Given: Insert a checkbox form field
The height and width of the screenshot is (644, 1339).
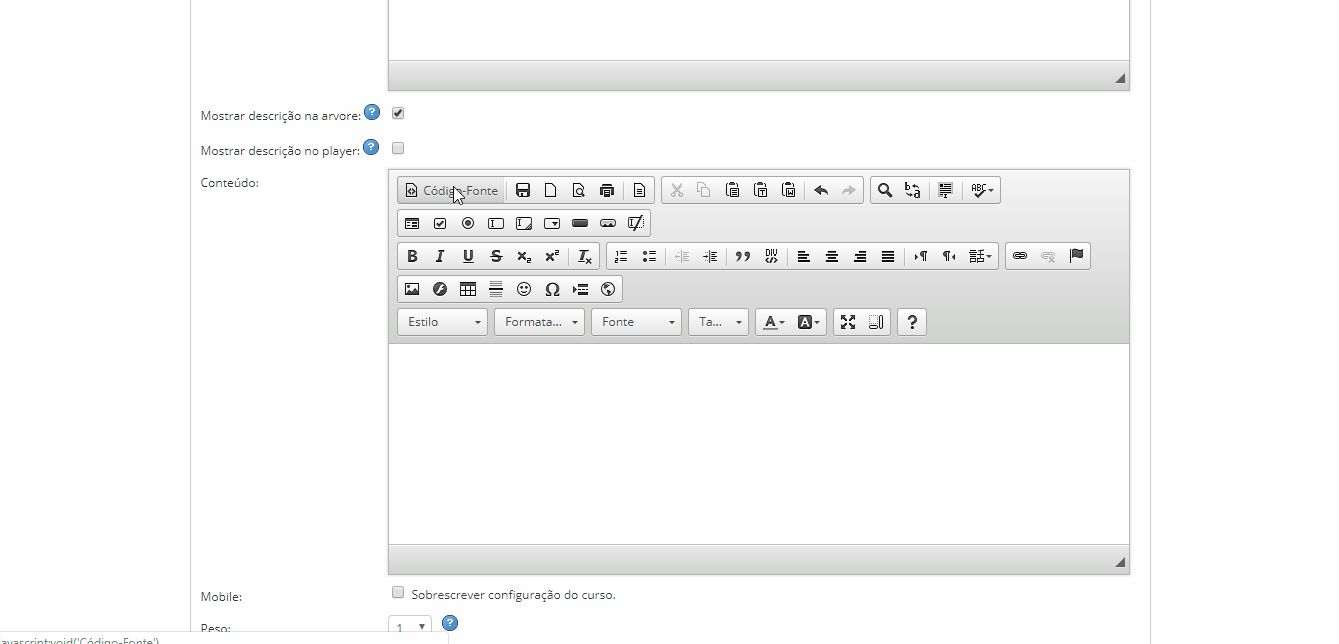Looking at the screenshot, I should pyautogui.click(x=440, y=223).
